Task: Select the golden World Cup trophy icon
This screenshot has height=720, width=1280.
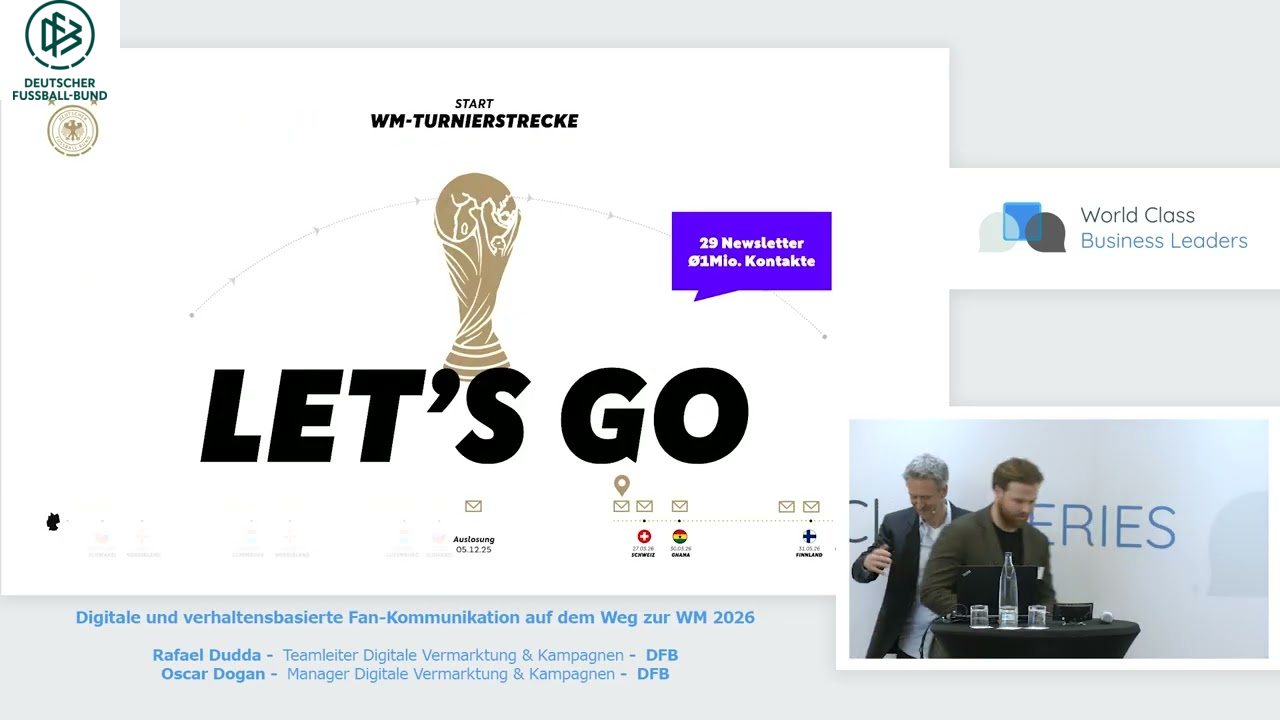Action: click(x=475, y=270)
